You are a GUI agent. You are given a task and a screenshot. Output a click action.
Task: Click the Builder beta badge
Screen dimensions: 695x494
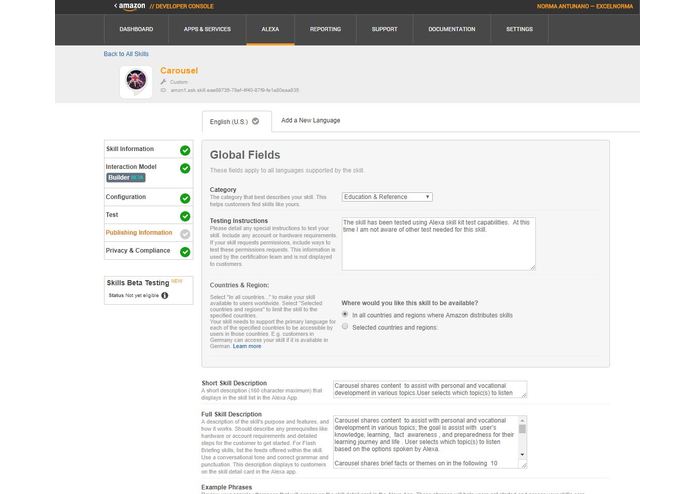126,178
